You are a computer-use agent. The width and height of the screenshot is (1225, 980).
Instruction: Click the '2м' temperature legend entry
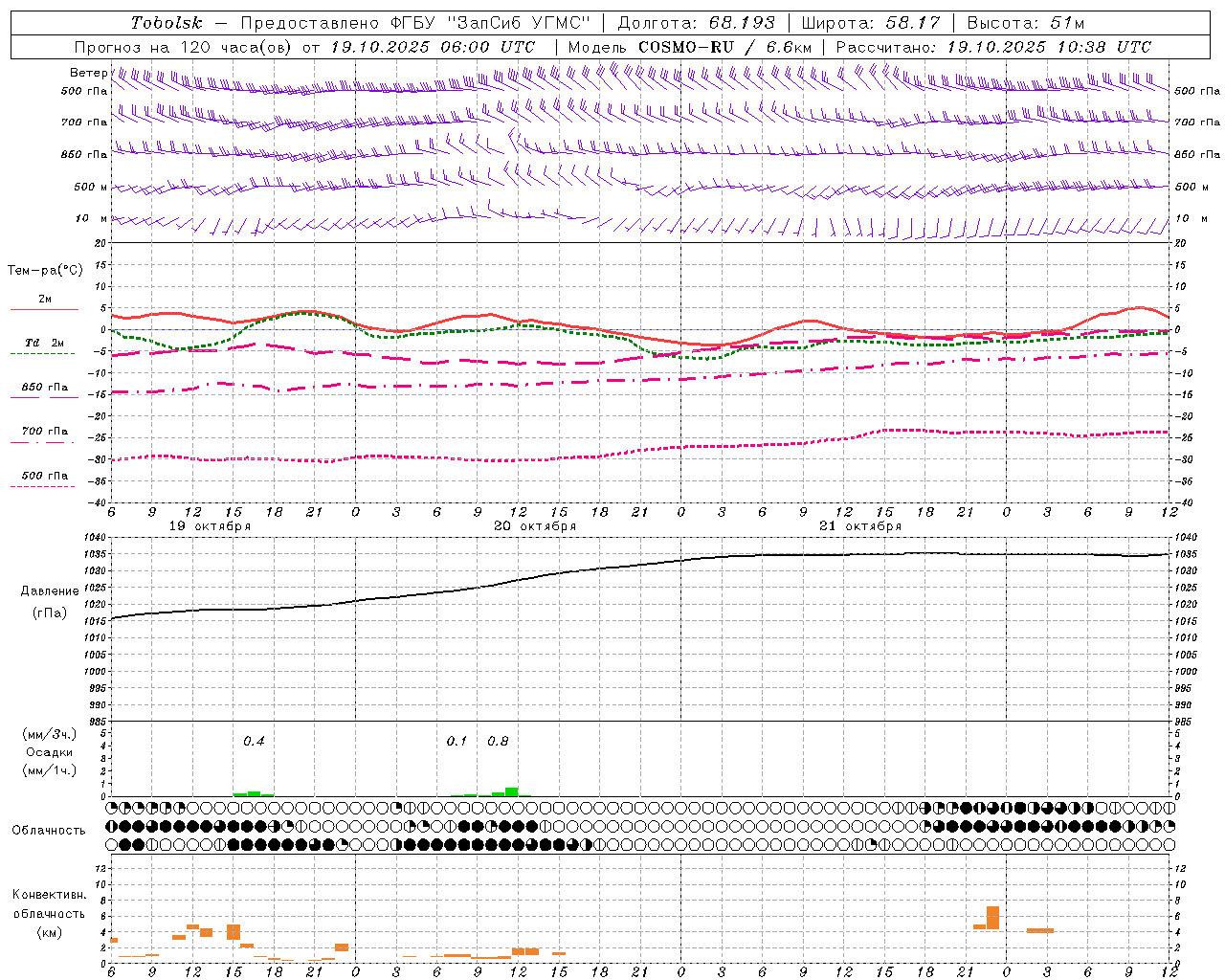click(45, 300)
